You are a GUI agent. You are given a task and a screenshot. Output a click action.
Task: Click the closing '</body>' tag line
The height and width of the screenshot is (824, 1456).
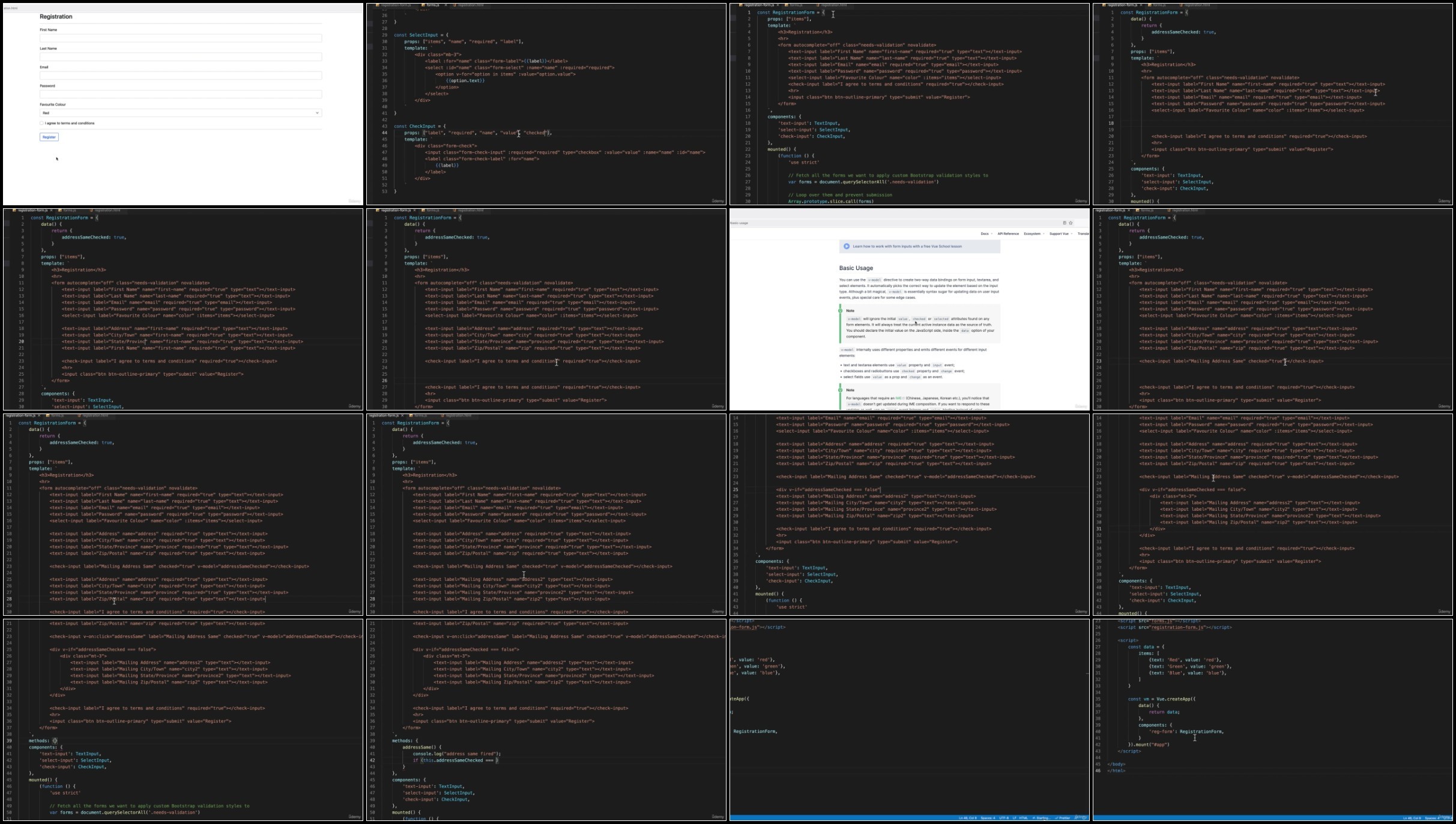(x=1116, y=764)
